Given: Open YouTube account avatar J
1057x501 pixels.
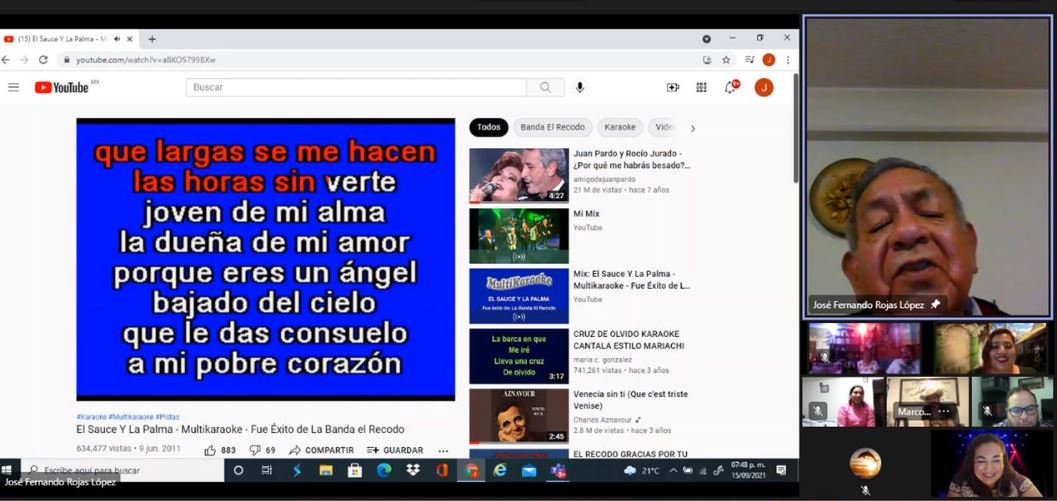Looking at the screenshot, I should [x=764, y=87].
